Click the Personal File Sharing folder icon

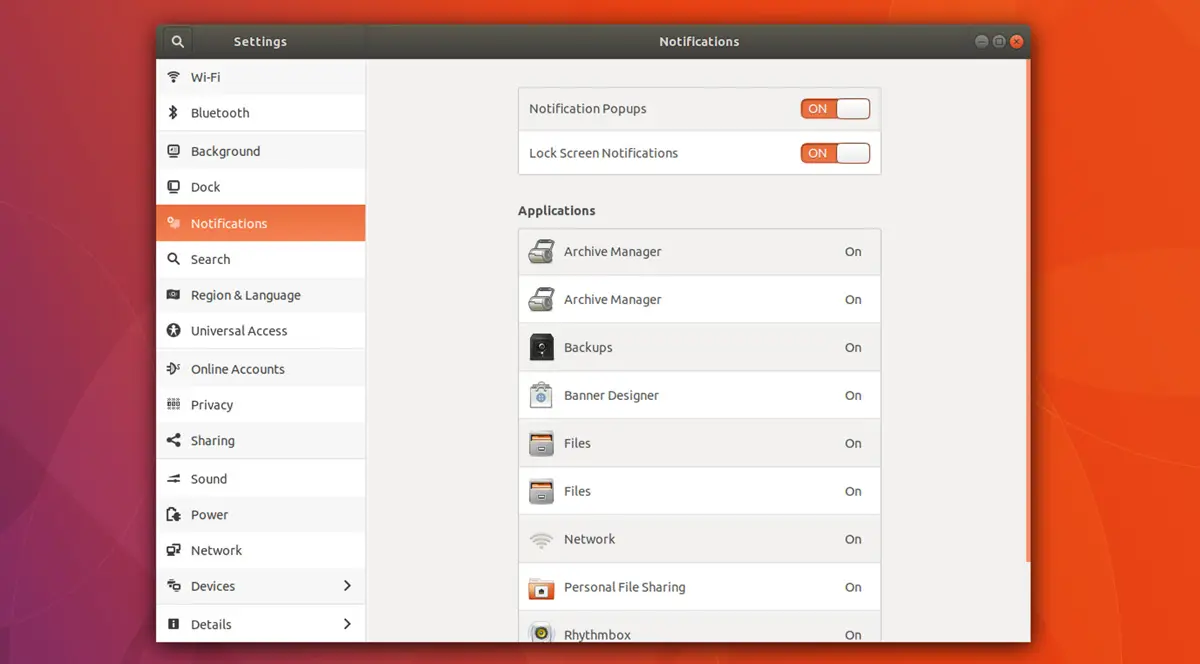pyautogui.click(x=541, y=588)
